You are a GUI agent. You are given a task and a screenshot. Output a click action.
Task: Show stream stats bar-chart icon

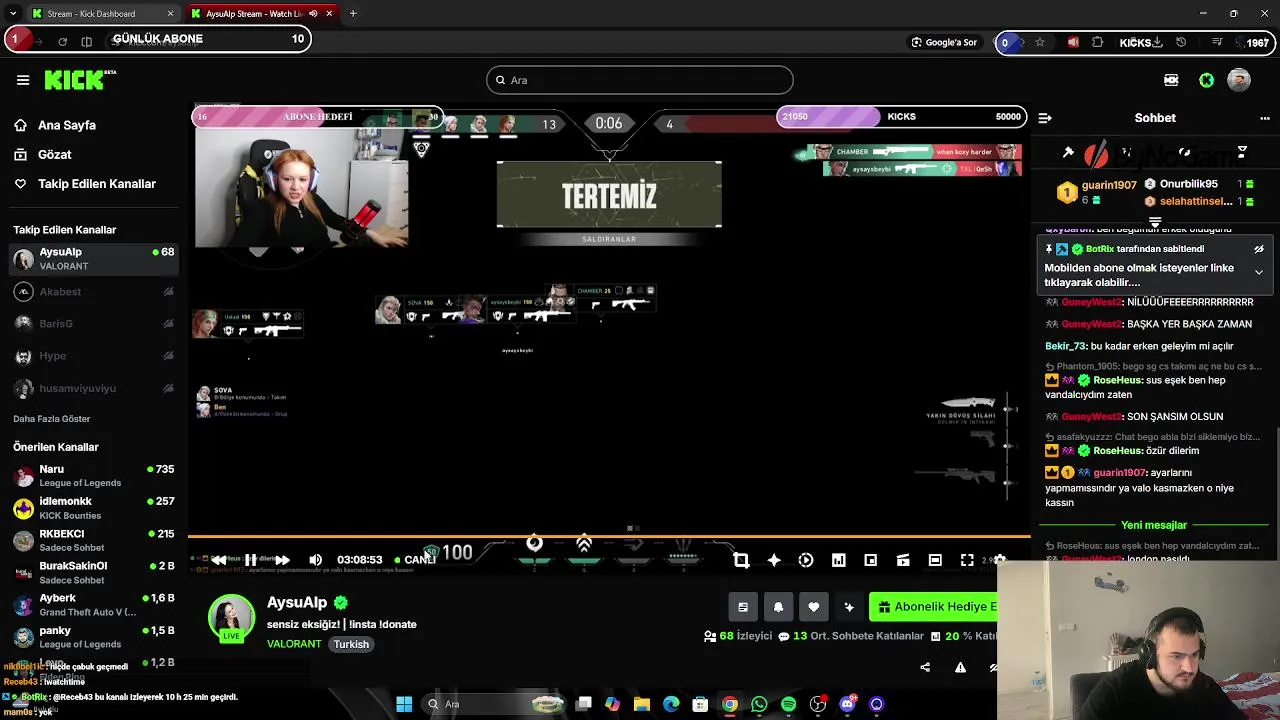tap(838, 560)
